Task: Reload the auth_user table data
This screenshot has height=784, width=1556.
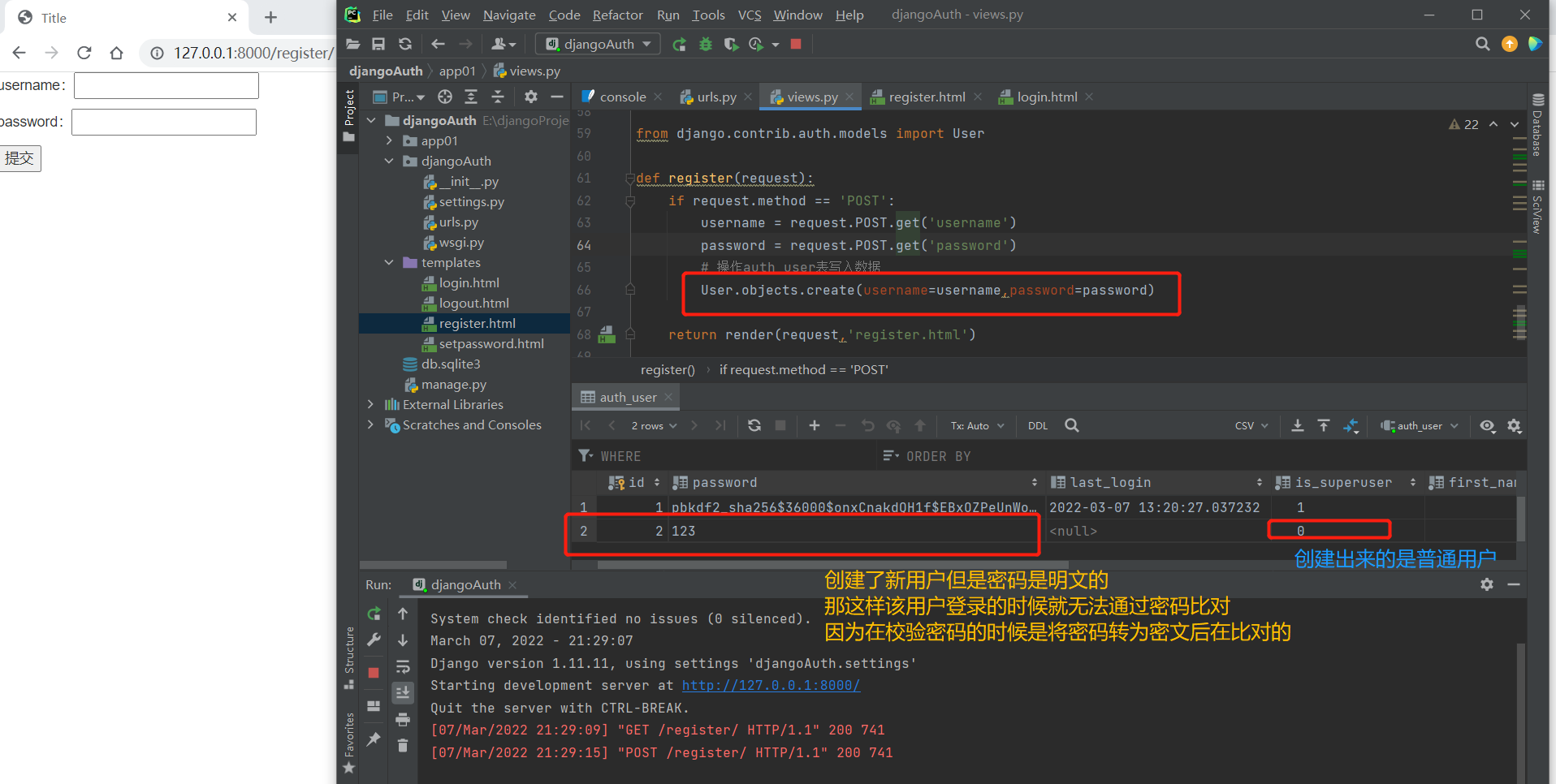Action: click(754, 425)
